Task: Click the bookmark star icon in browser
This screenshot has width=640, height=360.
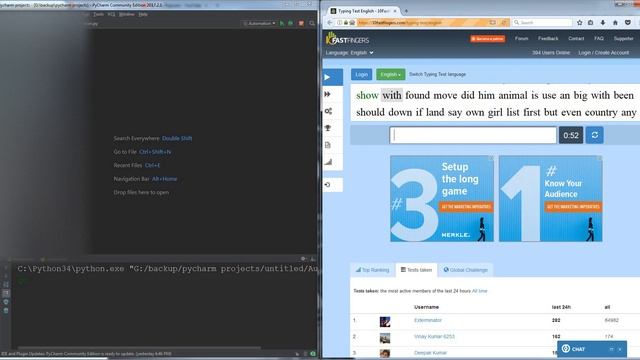Action: coord(579,22)
